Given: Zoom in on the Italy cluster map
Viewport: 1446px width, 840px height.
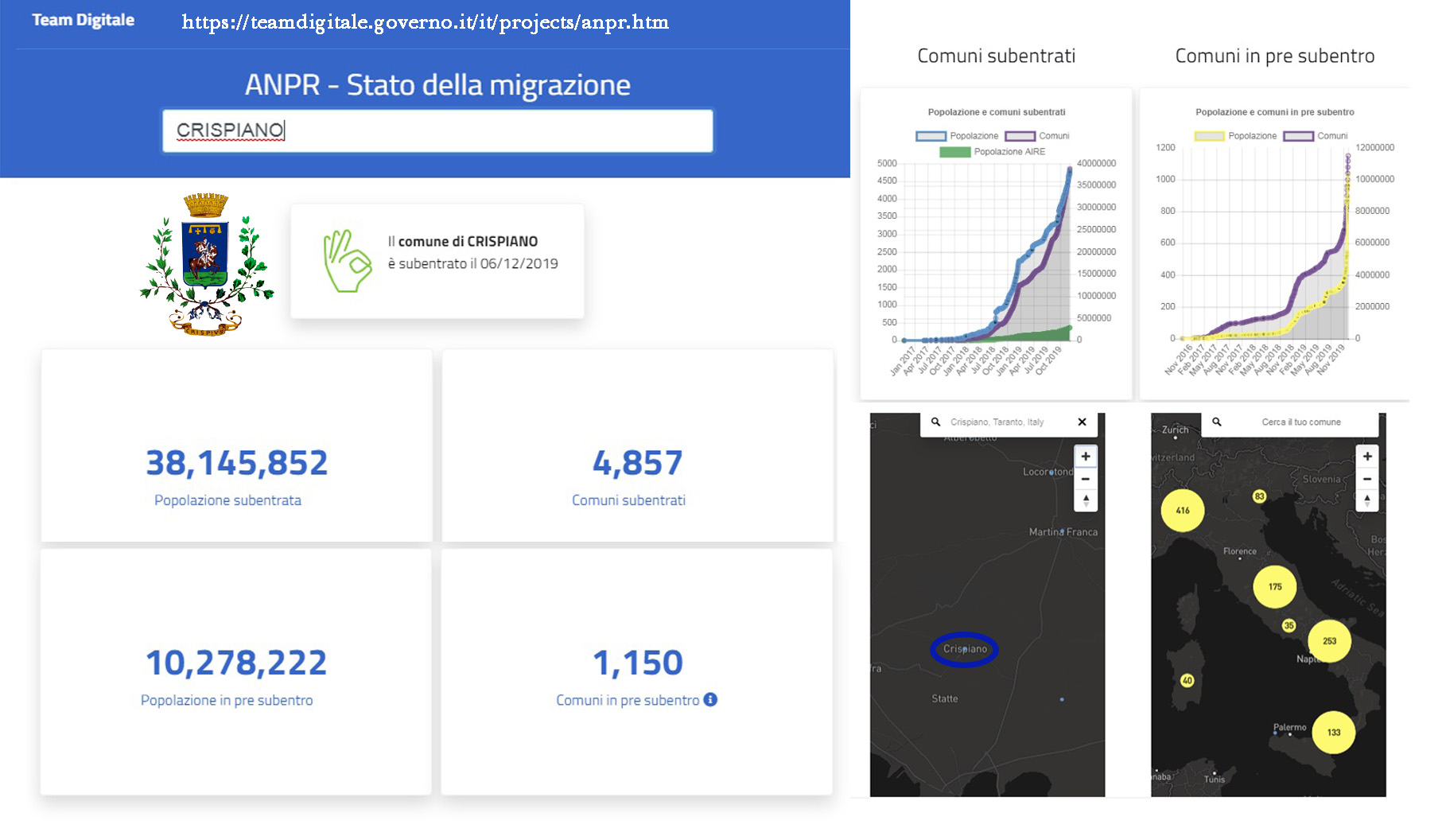Looking at the screenshot, I should click(x=1366, y=457).
